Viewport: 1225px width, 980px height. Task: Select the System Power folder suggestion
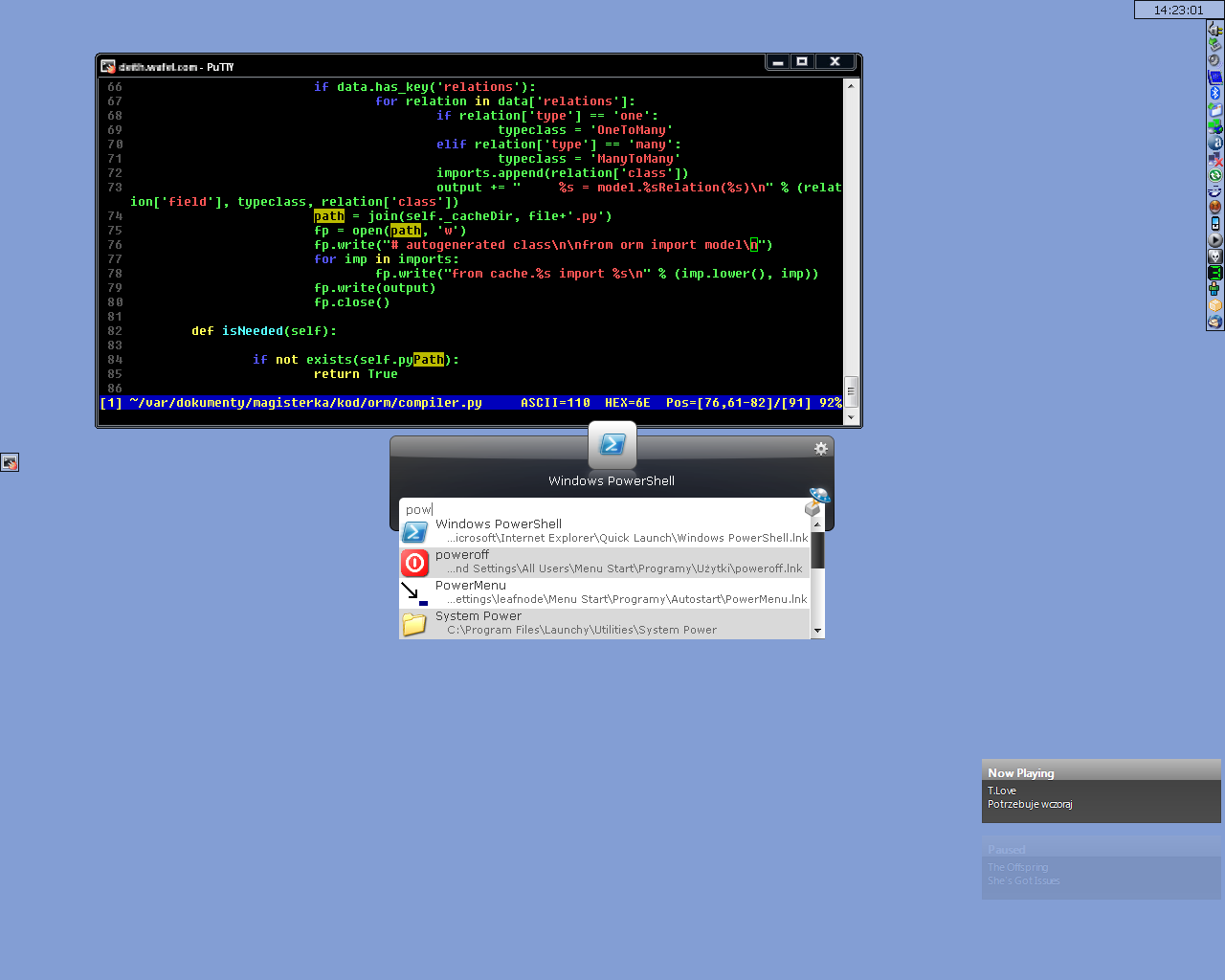605,623
